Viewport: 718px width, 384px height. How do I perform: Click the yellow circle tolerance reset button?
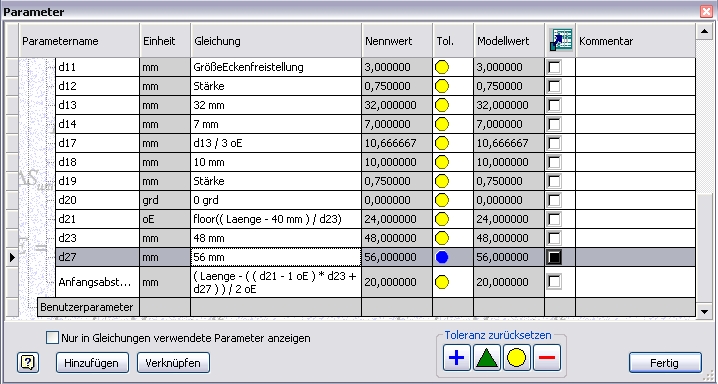click(x=517, y=358)
